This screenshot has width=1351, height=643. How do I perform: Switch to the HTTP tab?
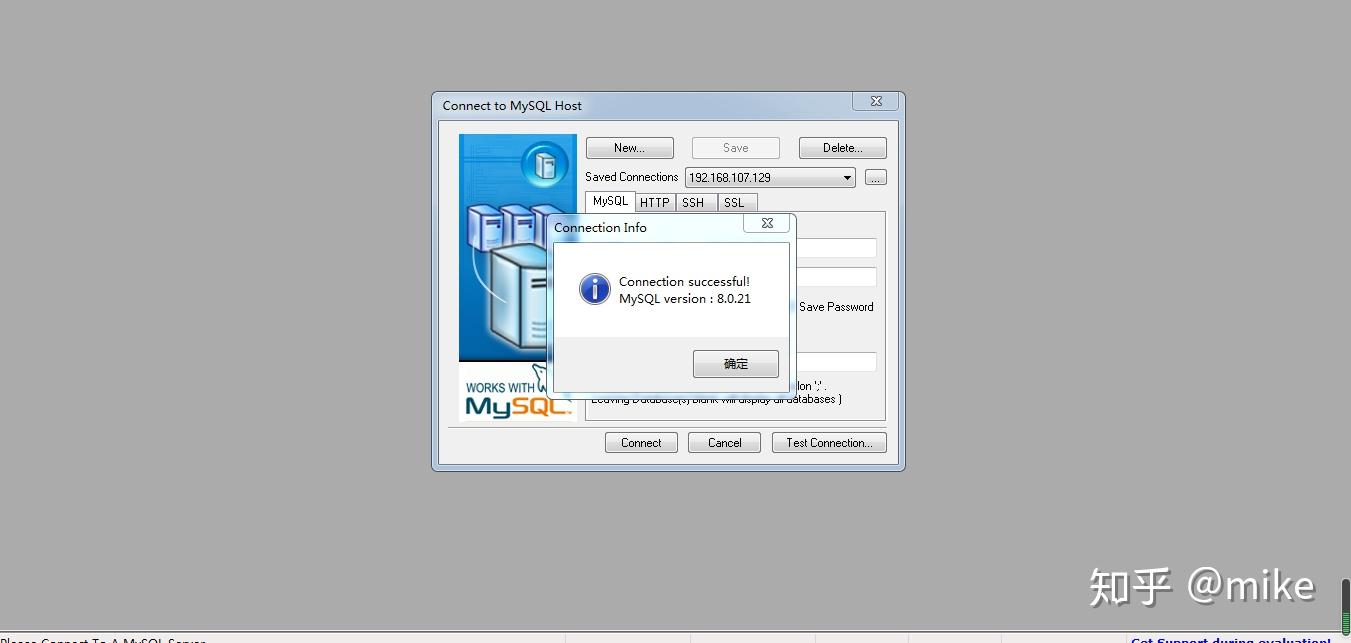point(655,202)
